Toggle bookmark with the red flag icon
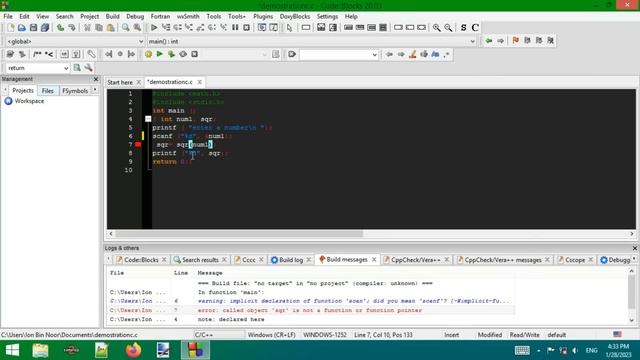The width and height of the screenshot is (640, 360). click(x=516, y=41)
